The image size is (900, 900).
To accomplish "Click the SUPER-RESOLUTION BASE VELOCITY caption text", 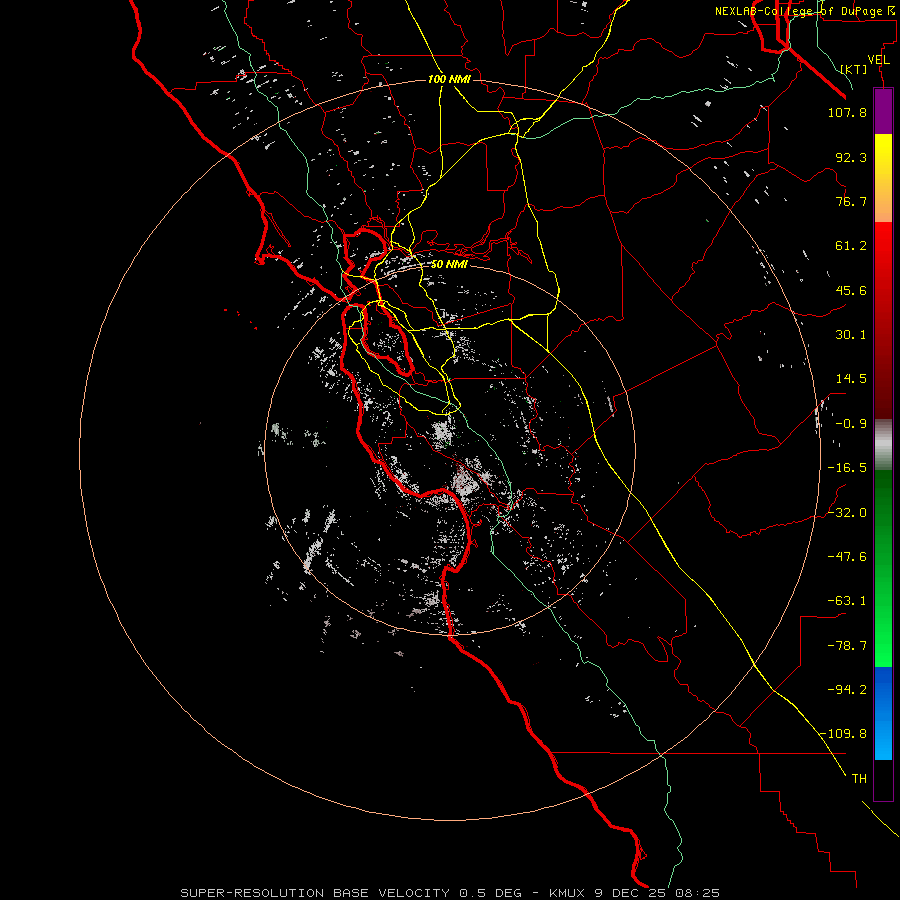I will pyautogui.click(x=317, y=893).
